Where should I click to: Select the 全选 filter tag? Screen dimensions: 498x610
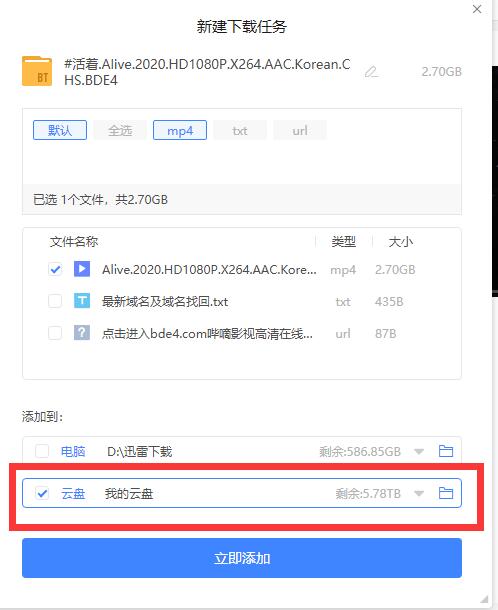point(120,130)
